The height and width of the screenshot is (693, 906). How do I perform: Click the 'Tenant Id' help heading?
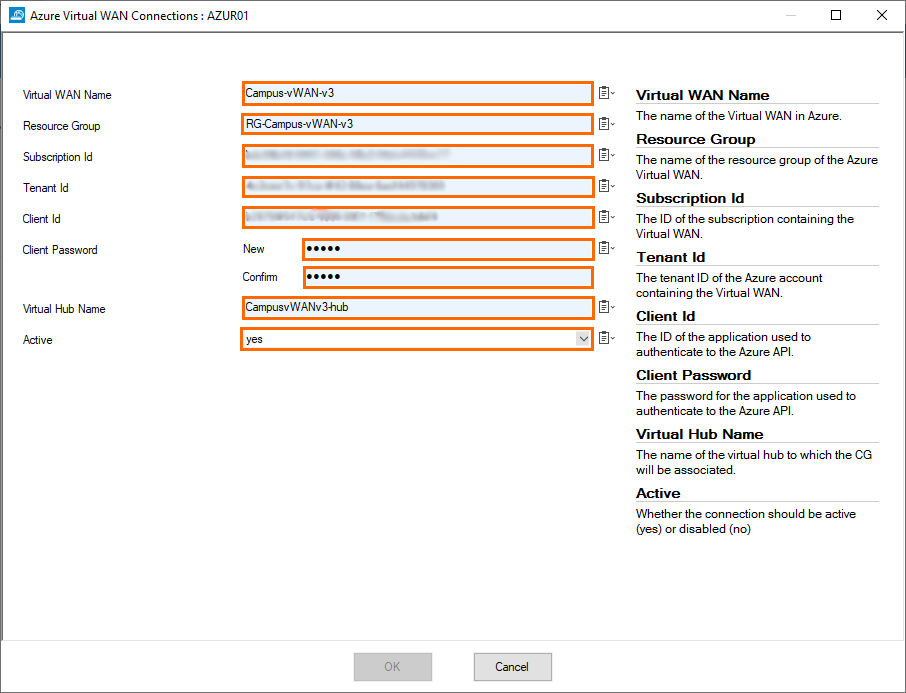click(x=670, y=257)
